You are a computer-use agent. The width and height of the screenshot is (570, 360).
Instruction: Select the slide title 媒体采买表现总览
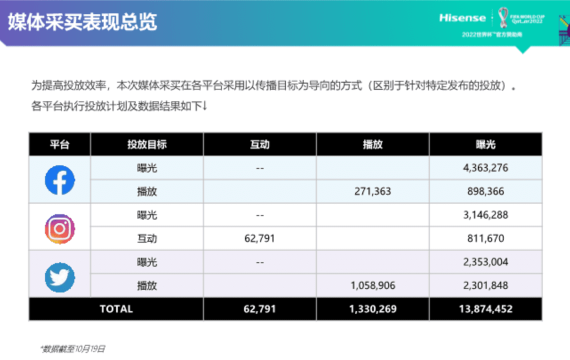(x=83, y=22)
